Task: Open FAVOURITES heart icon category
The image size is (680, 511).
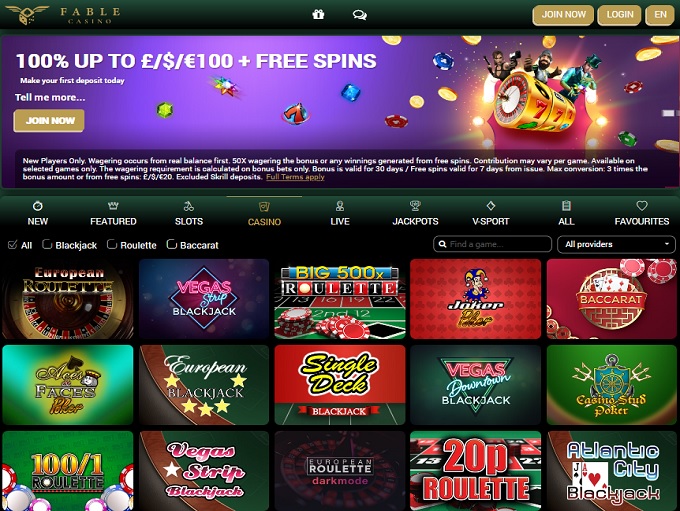Action: [x=642, y=206]
